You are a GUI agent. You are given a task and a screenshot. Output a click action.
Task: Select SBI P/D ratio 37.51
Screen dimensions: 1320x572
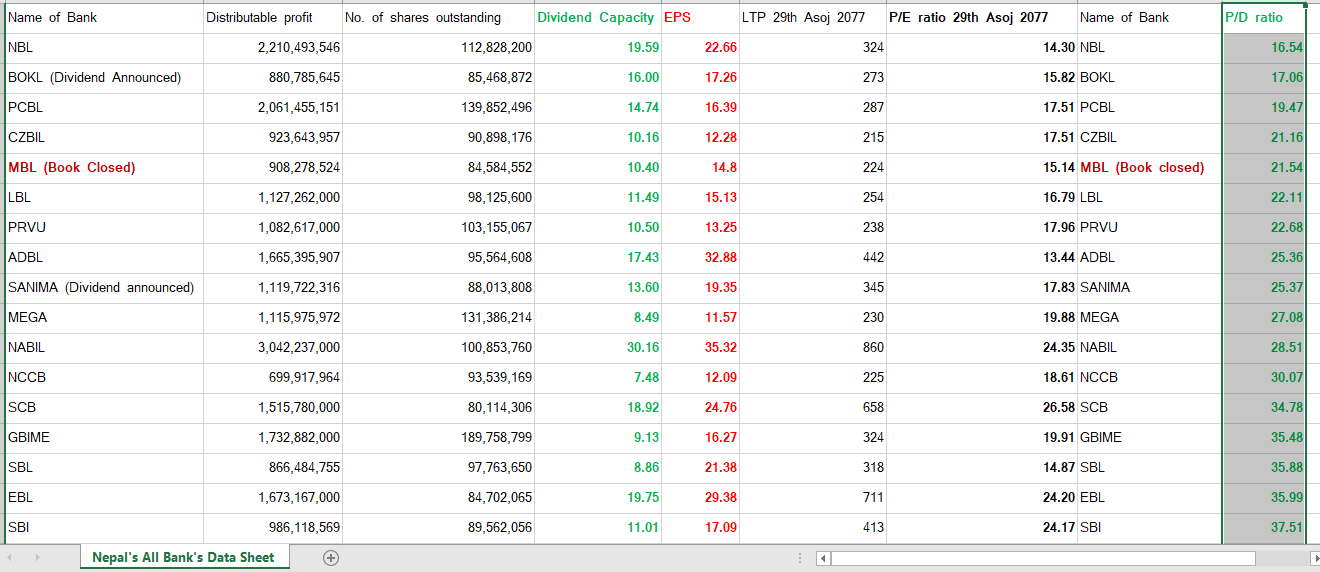[1264, 527]
